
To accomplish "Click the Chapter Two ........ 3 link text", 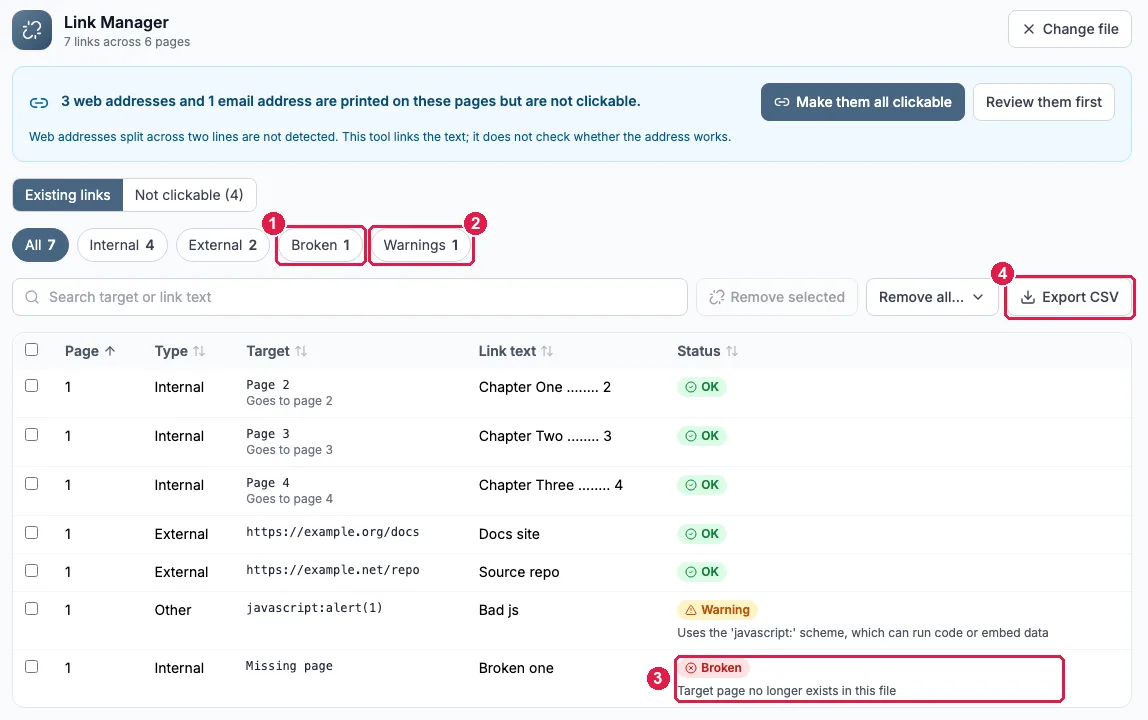I will [545, 436].
